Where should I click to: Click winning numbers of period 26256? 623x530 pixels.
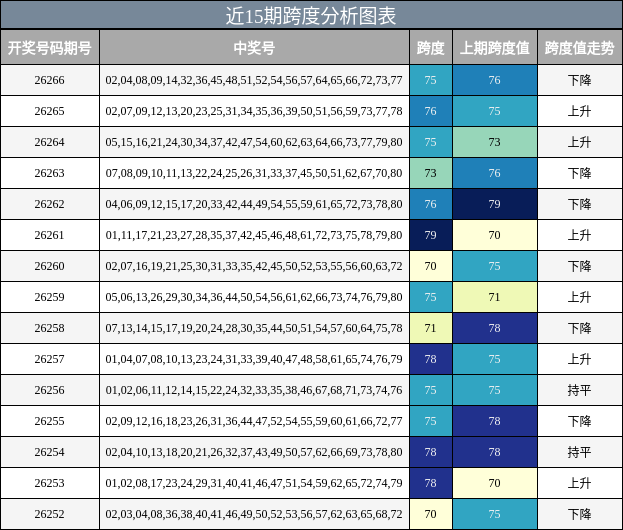(x=254, y=390)
